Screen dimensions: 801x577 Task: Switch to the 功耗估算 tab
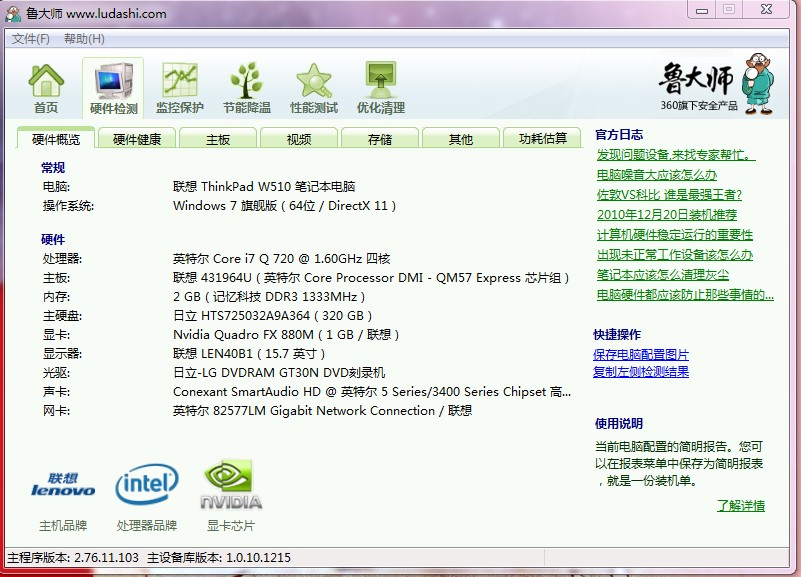click(543, 139)
